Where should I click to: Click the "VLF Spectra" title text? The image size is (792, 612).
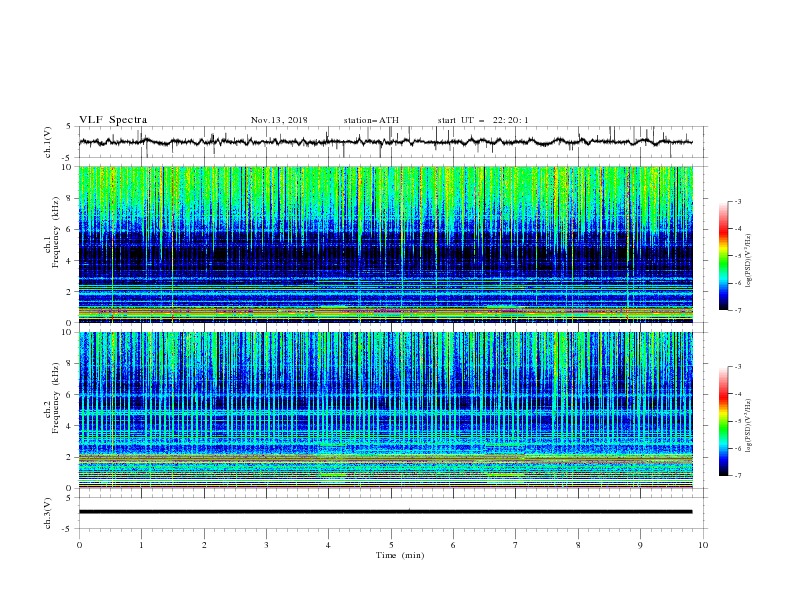click(113, 120)
